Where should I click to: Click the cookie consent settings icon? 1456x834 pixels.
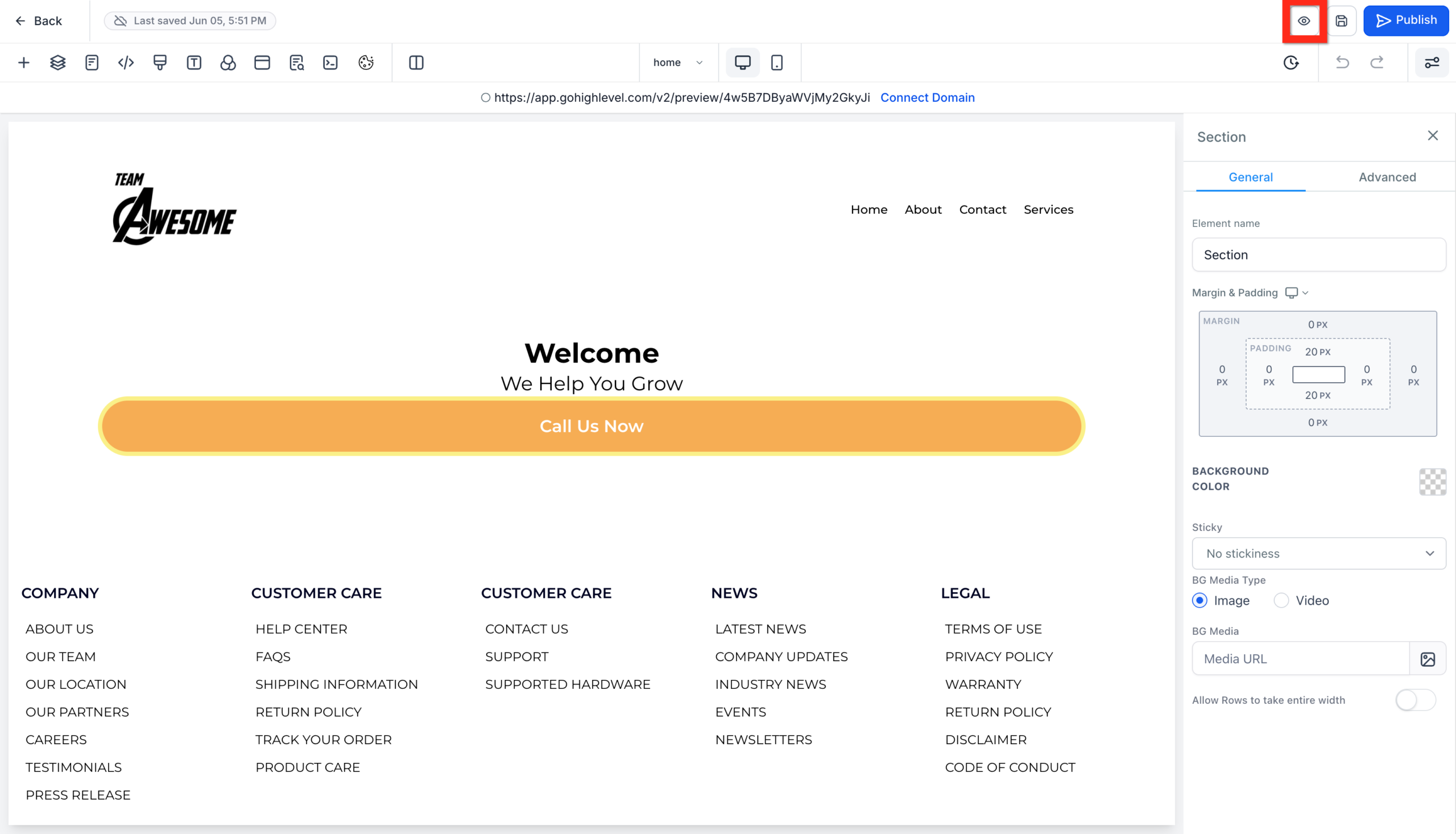tap(365, 63)
